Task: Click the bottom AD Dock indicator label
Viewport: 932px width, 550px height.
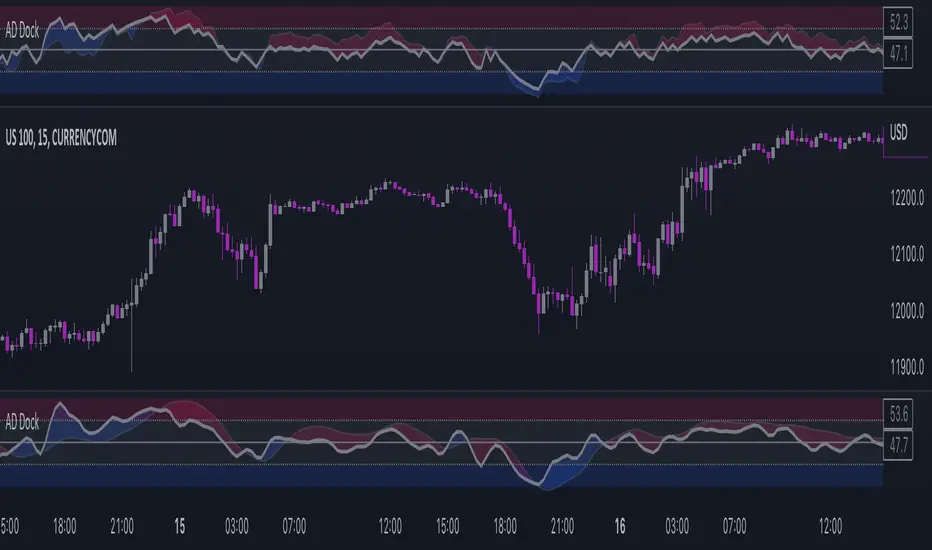Action: [22, 422]
